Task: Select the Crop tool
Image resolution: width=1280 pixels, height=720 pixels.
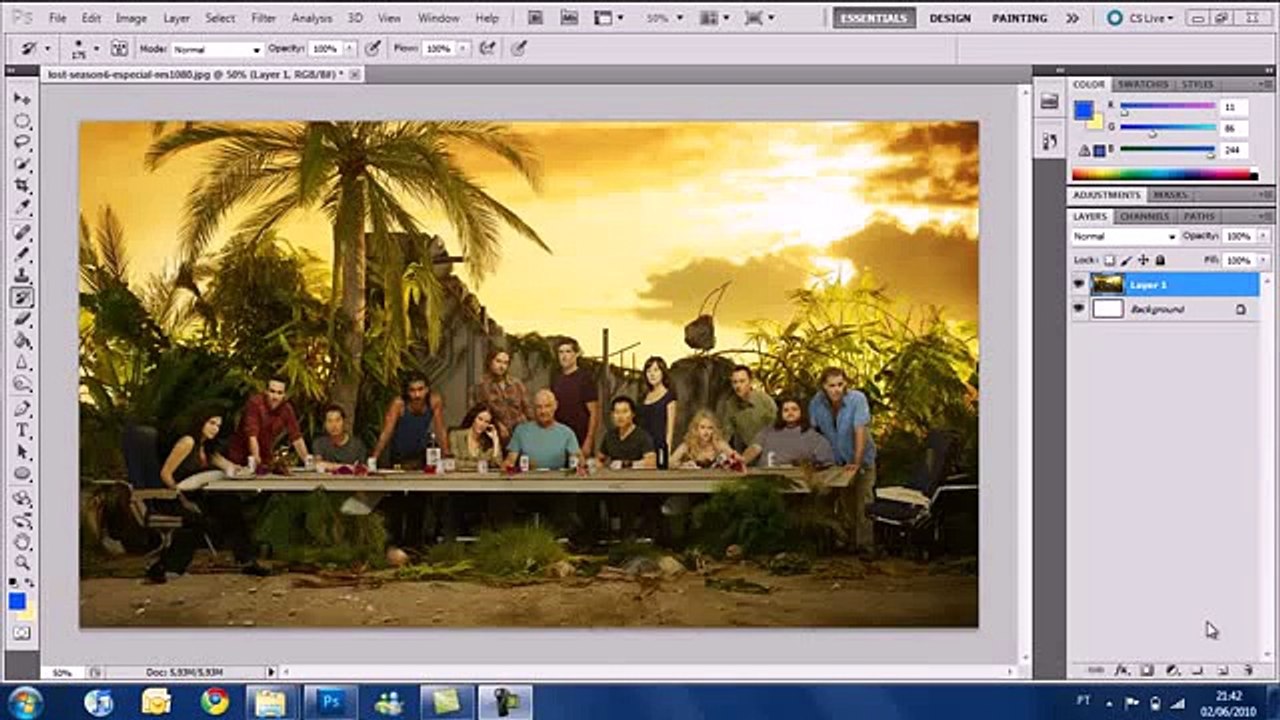Action: click(22, 187)
